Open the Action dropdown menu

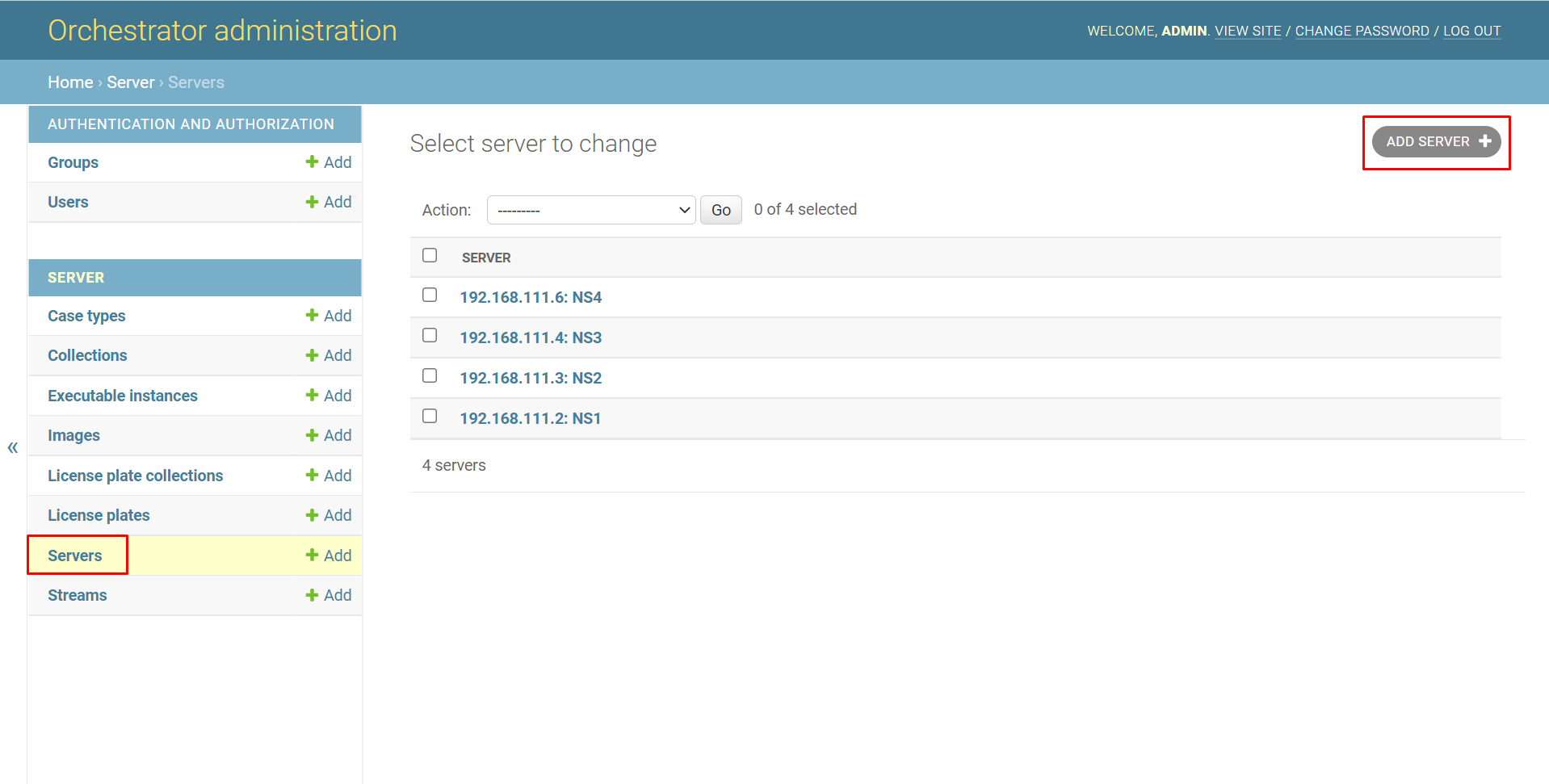pos(590,210)
